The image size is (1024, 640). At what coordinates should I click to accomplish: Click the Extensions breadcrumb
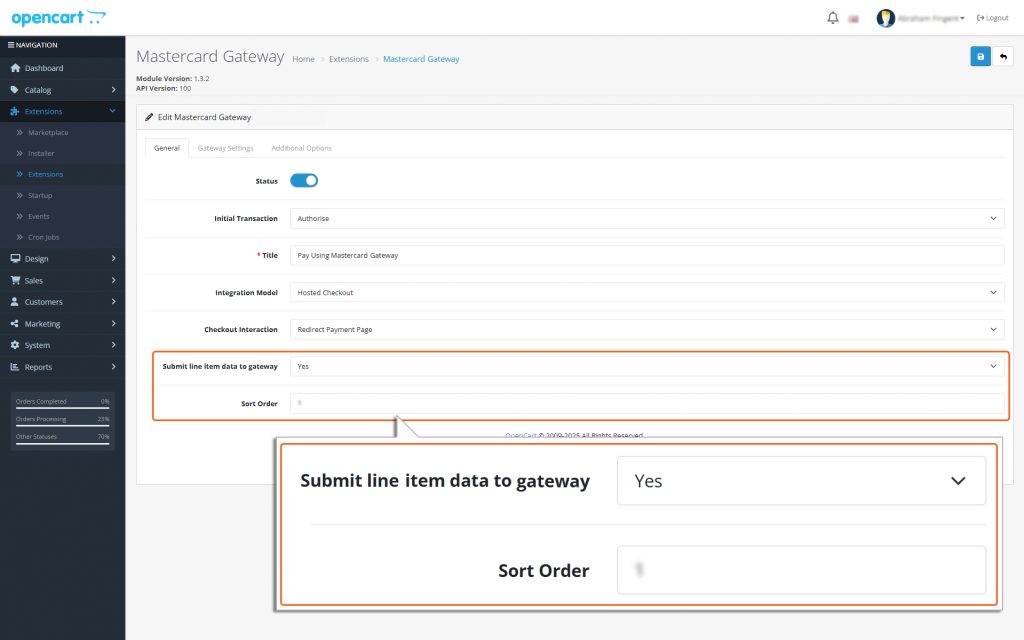(x=349, y=59)
